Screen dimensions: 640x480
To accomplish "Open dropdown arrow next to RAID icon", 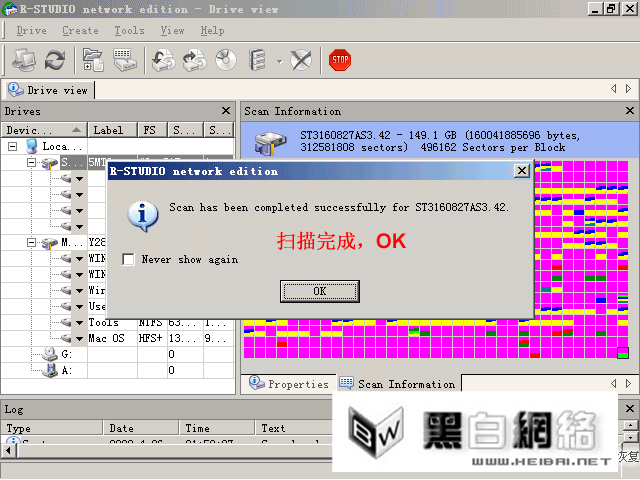I will pos(280,62).
